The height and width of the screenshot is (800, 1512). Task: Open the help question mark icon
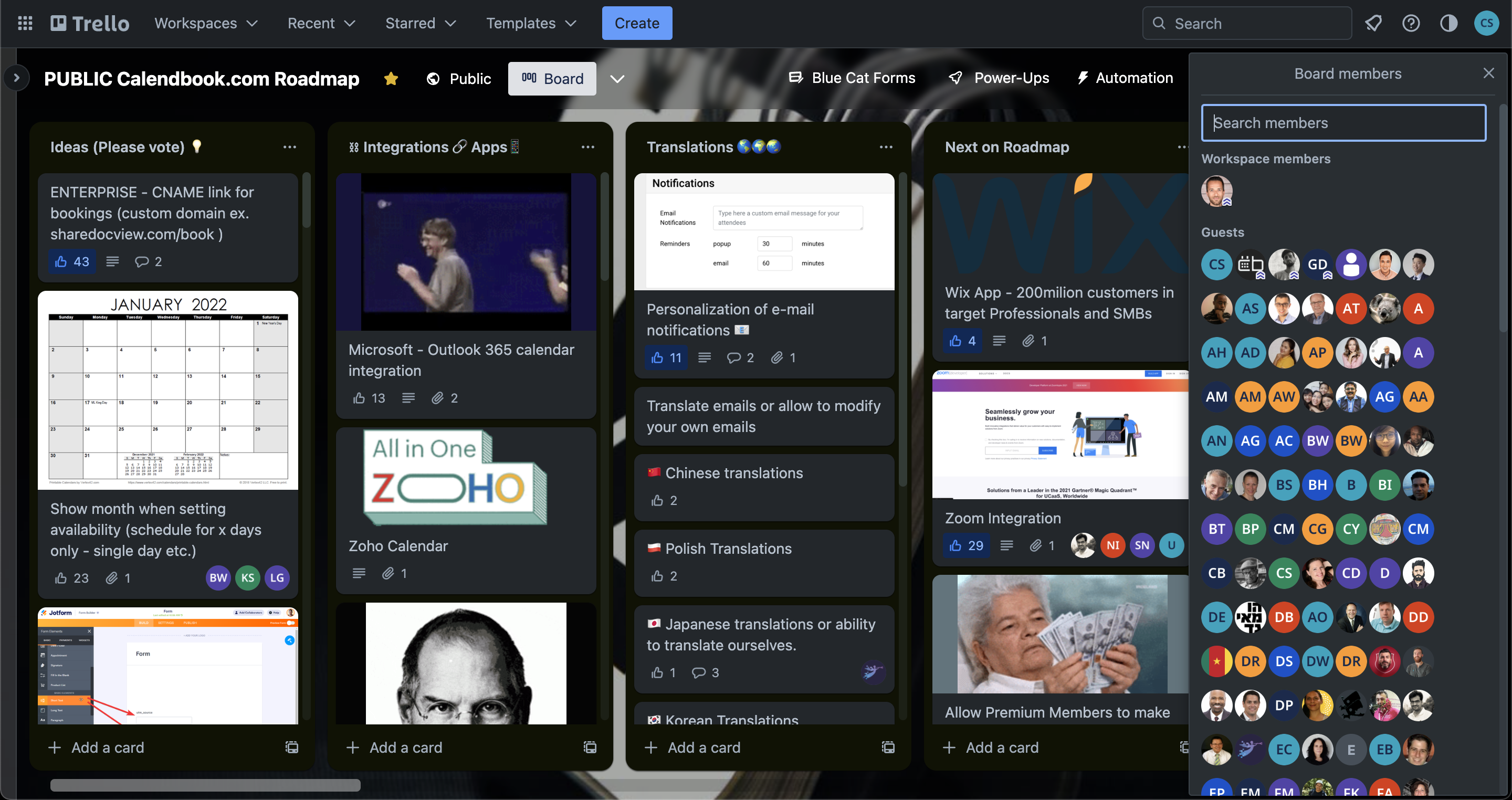(1411, 24)
